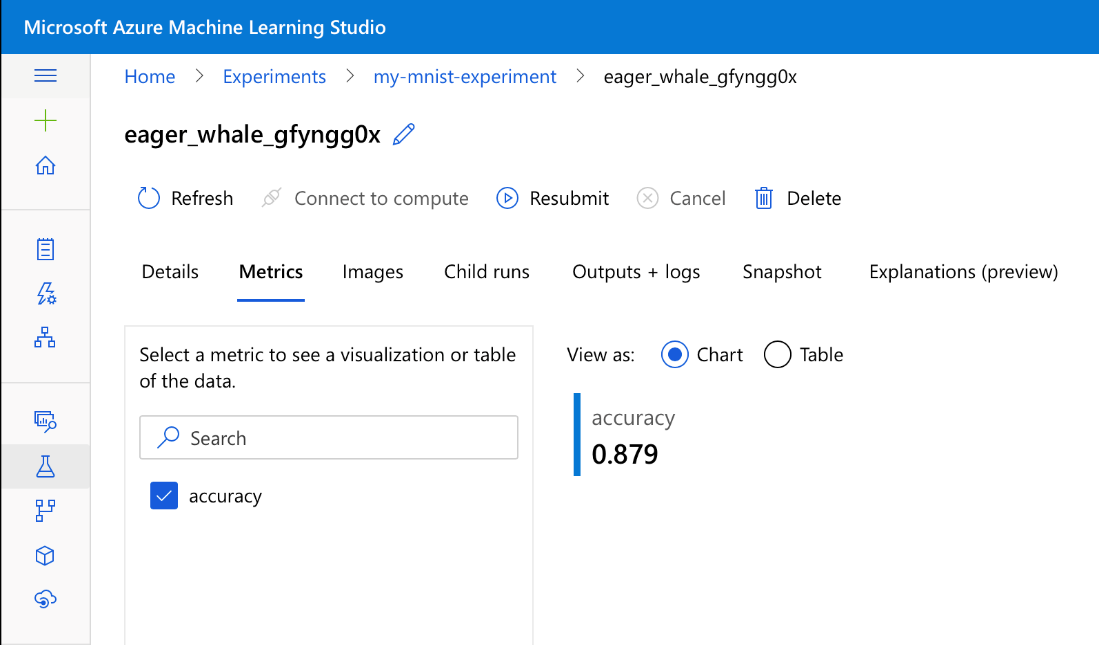
Task: Click the Connect to compute plug icon
Action: 271,198
